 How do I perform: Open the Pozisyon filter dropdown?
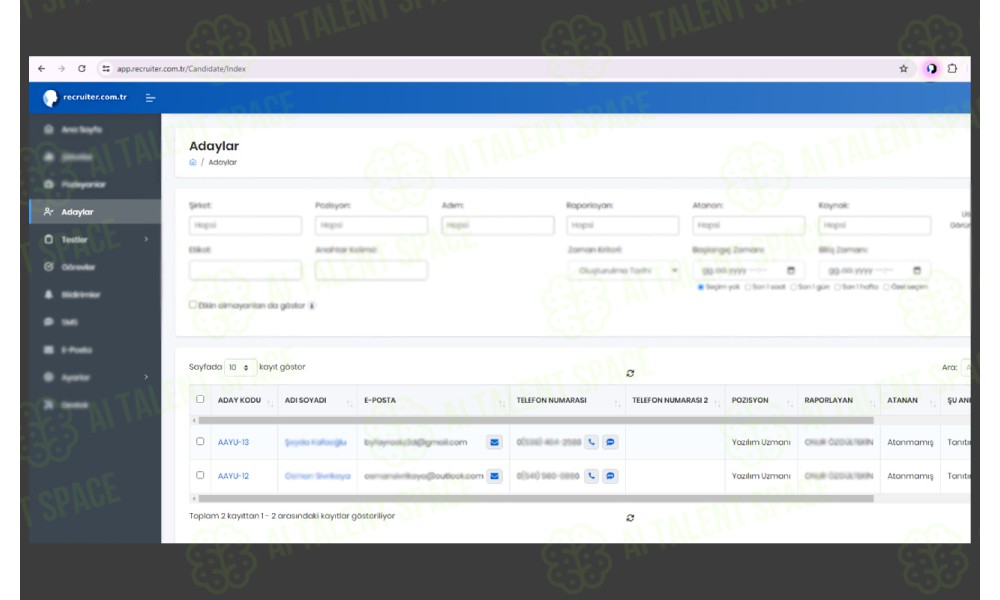click(x=371, y=225)
